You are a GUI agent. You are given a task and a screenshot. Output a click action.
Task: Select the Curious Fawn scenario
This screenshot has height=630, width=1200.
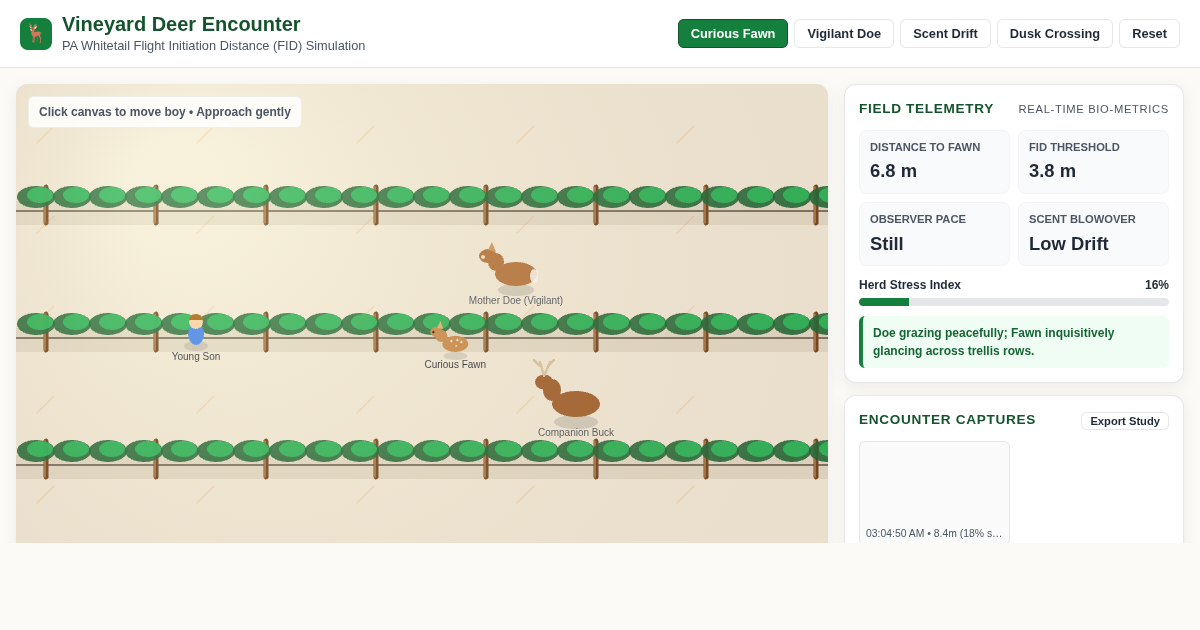pos(733,33)
